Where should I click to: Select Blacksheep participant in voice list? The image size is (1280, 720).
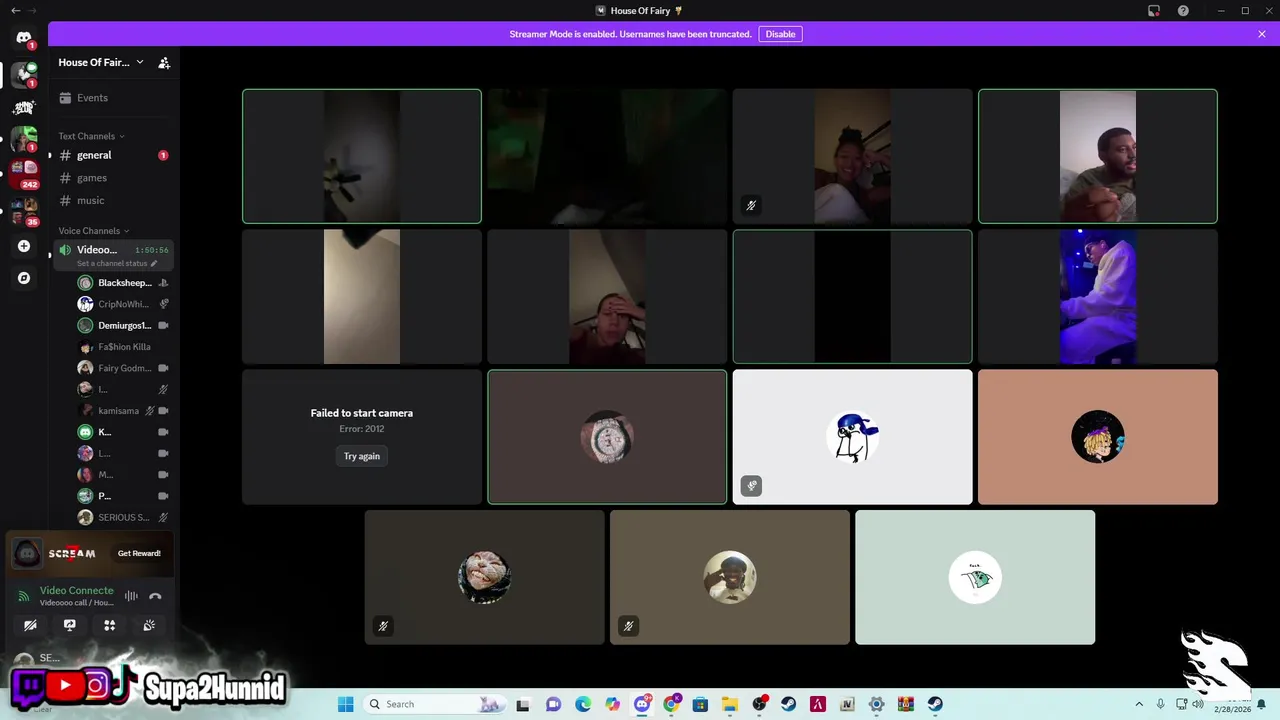click(x=123, y=283)
